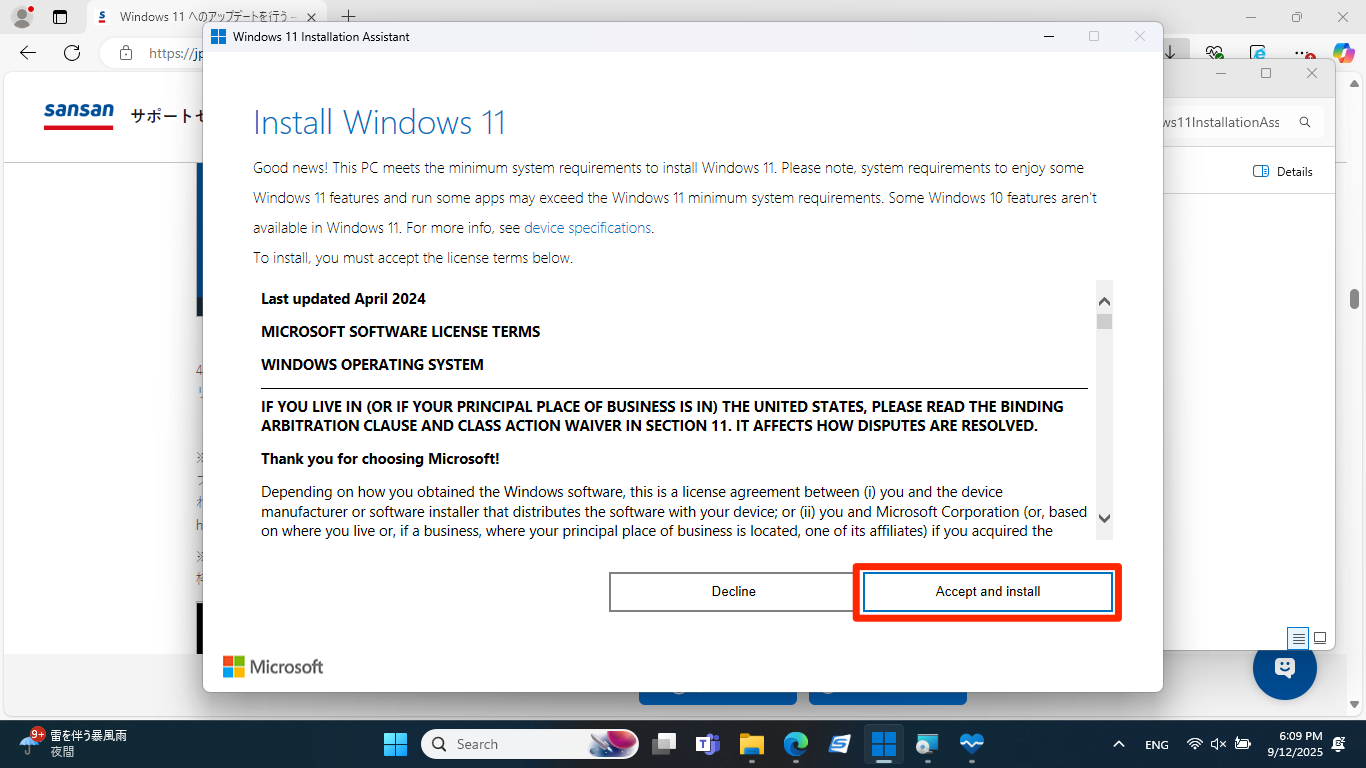Click the Edge page vertical scrollbar thumb

1355,299
